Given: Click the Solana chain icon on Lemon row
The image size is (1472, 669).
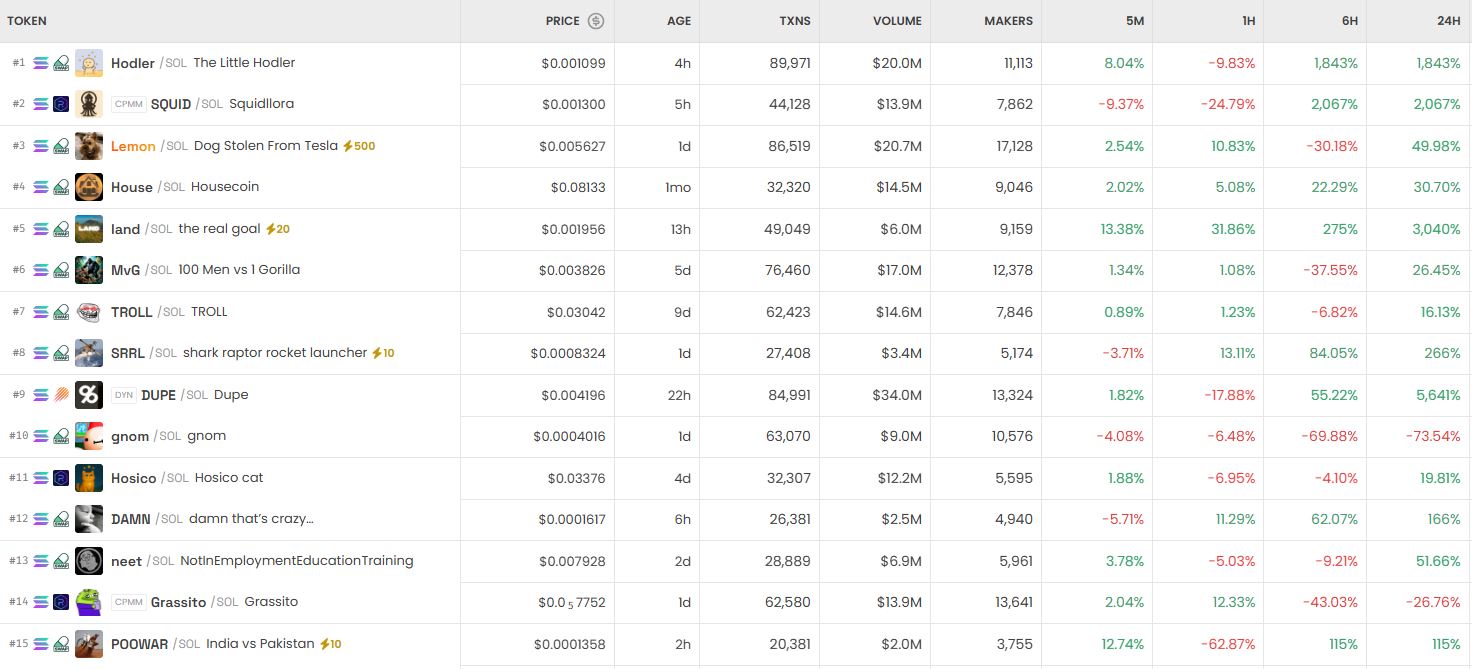Looking at the screenshot, I should [41, 146].
